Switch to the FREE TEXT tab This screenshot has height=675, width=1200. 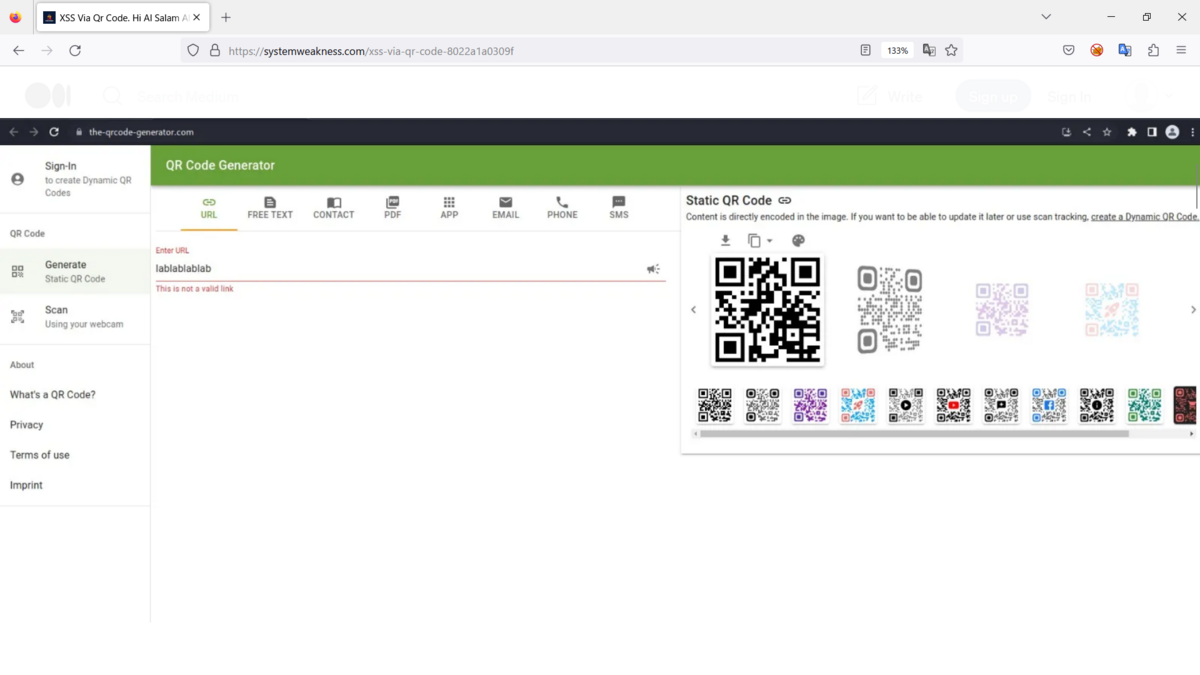point(270,208)
